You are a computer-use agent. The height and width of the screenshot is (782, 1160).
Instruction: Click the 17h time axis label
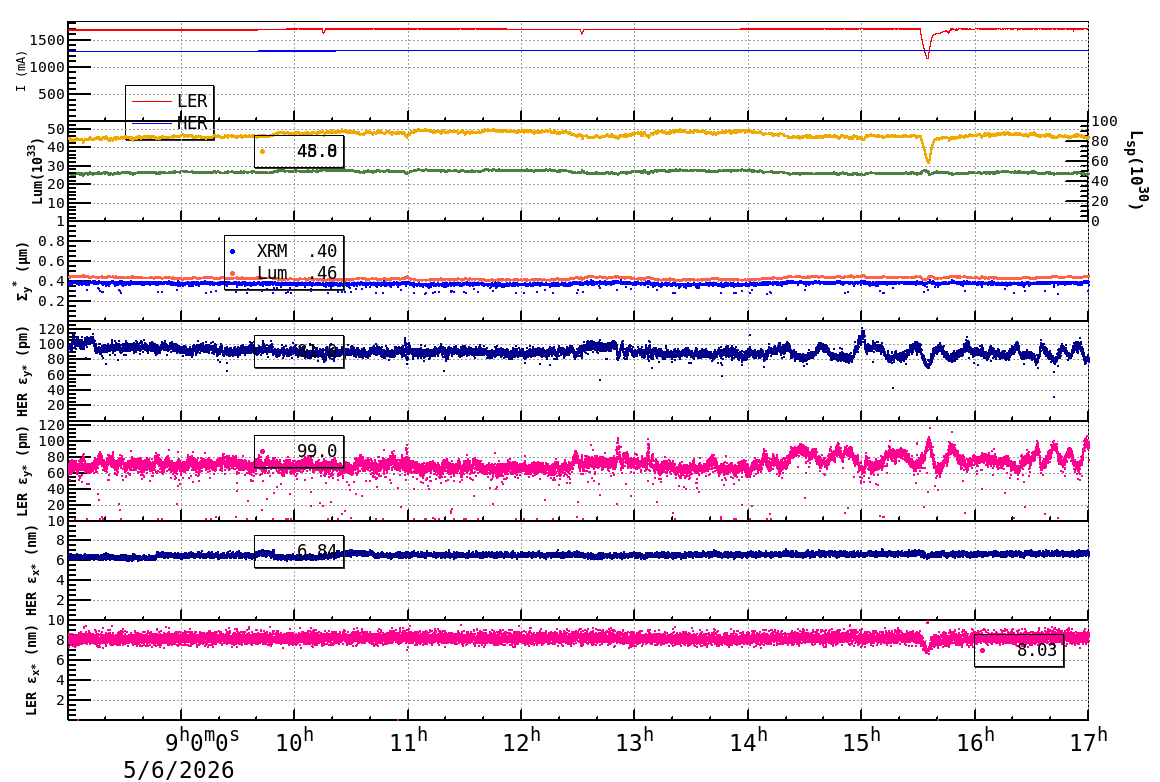(1088, 739)
